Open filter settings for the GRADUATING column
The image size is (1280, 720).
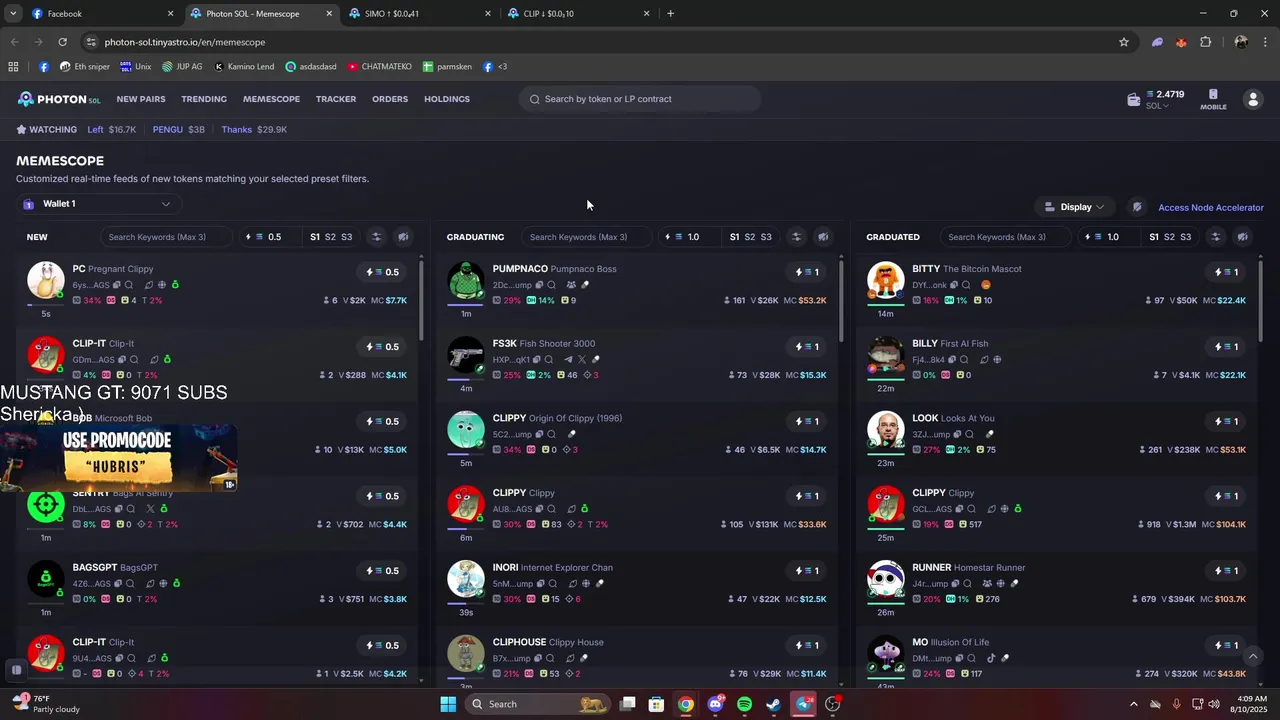point(796,237)
